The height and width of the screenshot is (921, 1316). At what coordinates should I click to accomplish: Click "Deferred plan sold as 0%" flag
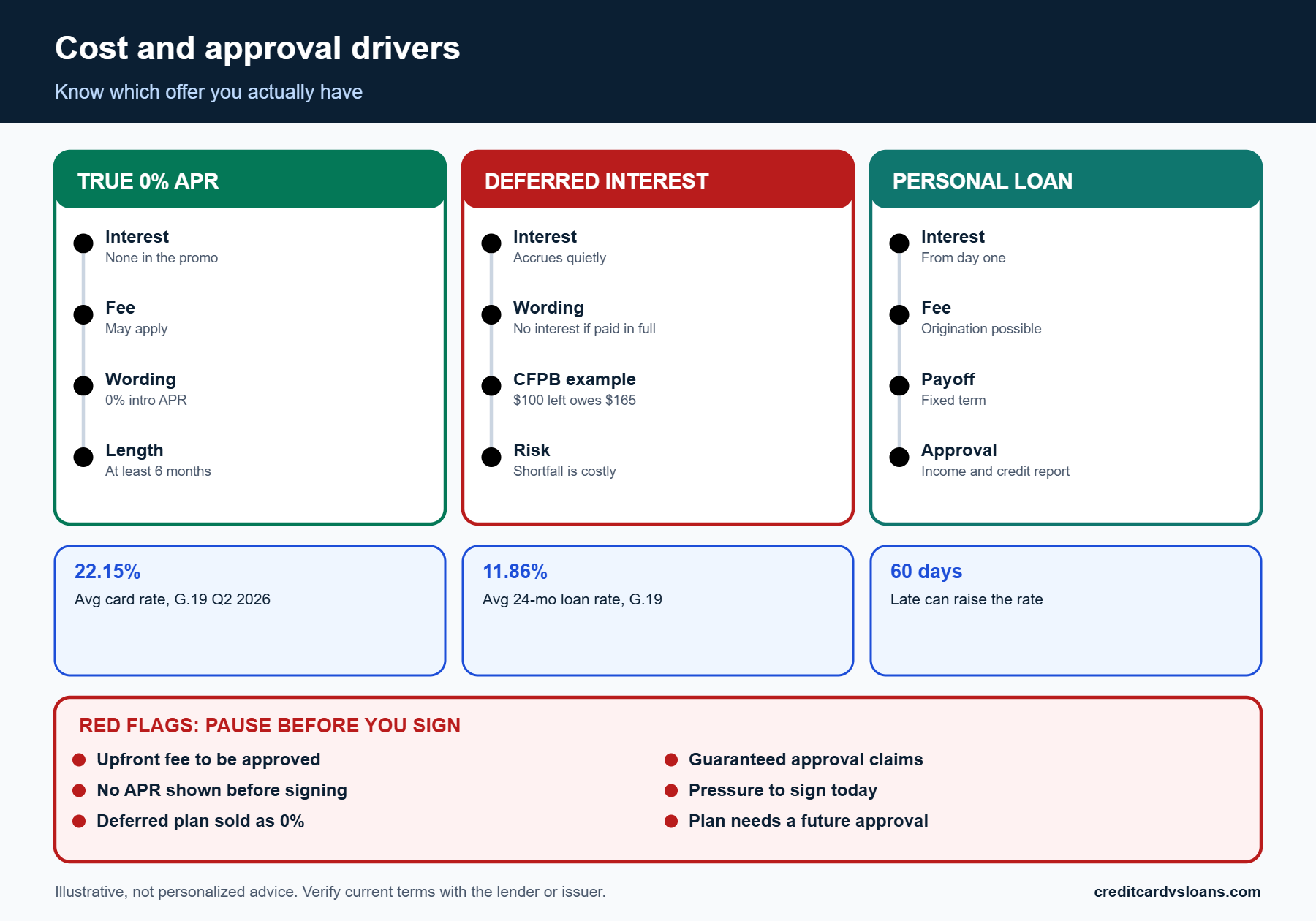(200, 821)
